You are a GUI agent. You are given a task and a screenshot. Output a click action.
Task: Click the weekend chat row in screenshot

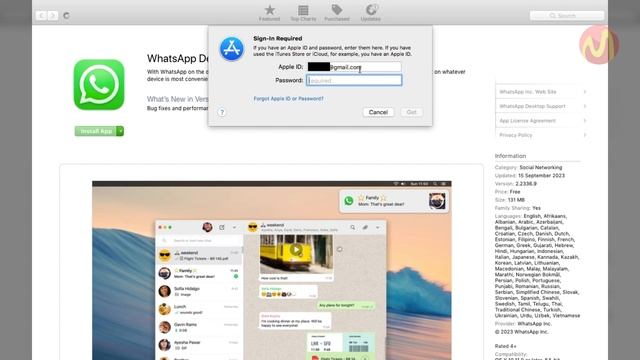click(199, 256)
